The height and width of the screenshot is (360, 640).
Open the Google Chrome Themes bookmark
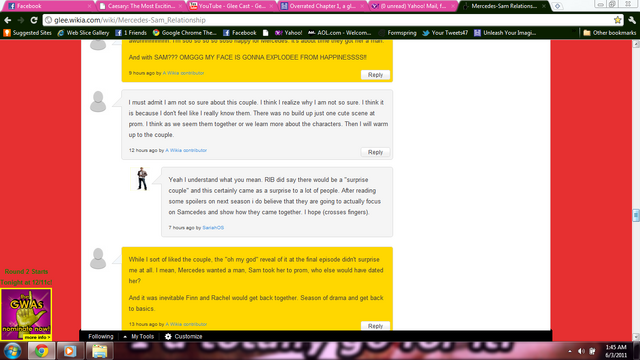pos(184,33)
